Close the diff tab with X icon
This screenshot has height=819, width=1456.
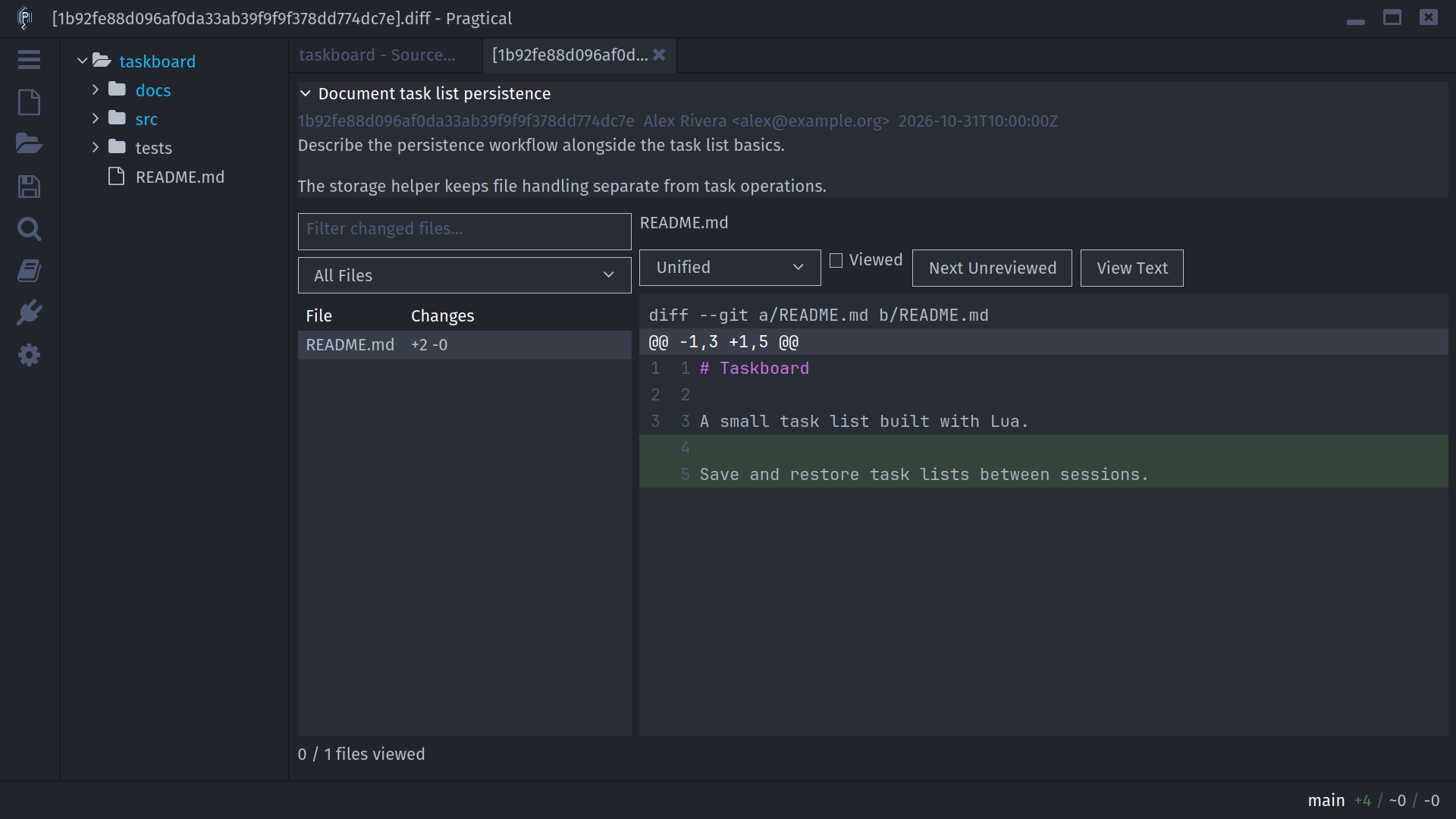coord(659,55)
